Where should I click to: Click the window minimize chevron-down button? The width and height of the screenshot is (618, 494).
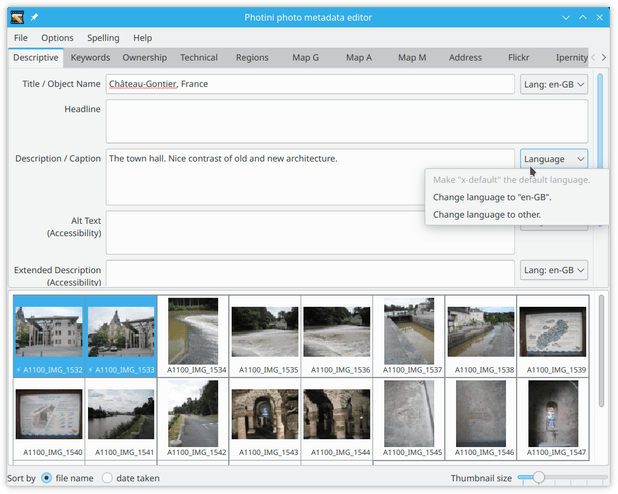pyautogui.click(x=566, y=17)
